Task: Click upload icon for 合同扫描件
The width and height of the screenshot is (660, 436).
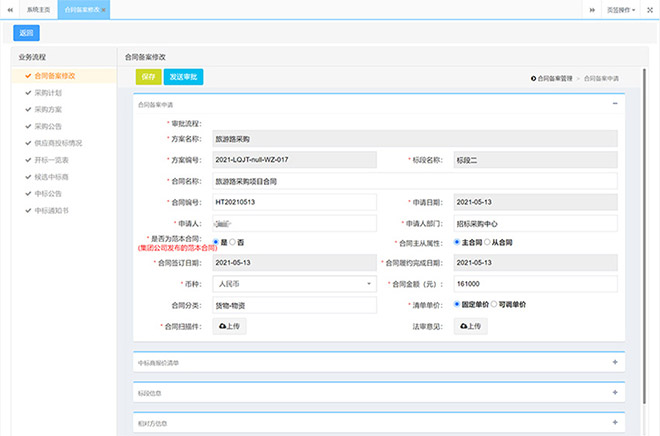Action: pos(229,326)
